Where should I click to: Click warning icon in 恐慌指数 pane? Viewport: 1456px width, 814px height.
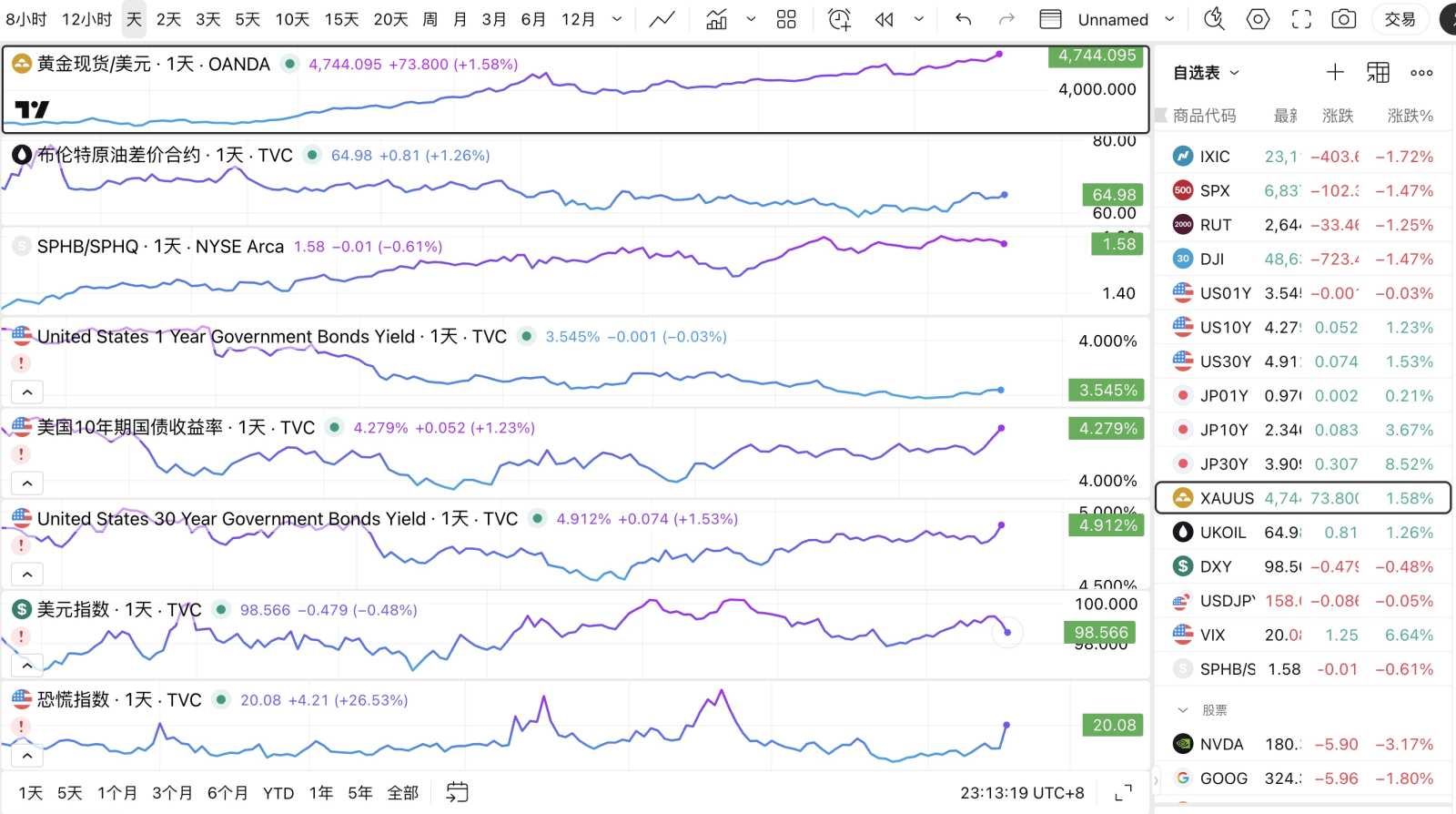point(21,727)
